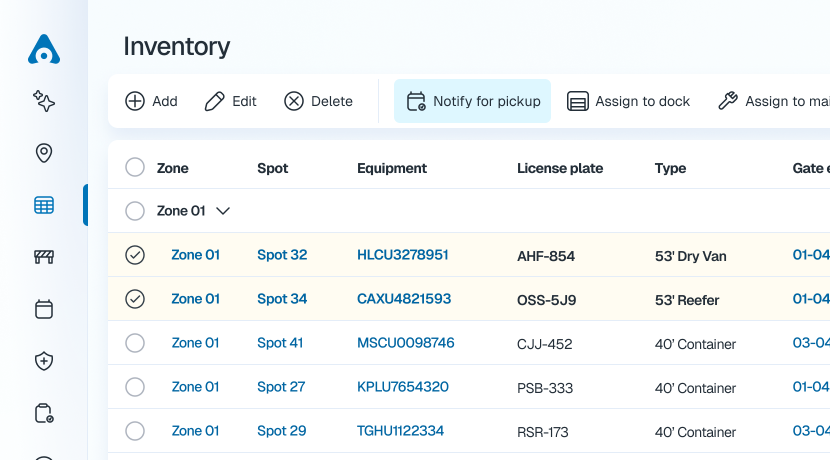Viewport: 830px width, 460px height.
Task: Click Edit in the toolbar
Action: 231,101
